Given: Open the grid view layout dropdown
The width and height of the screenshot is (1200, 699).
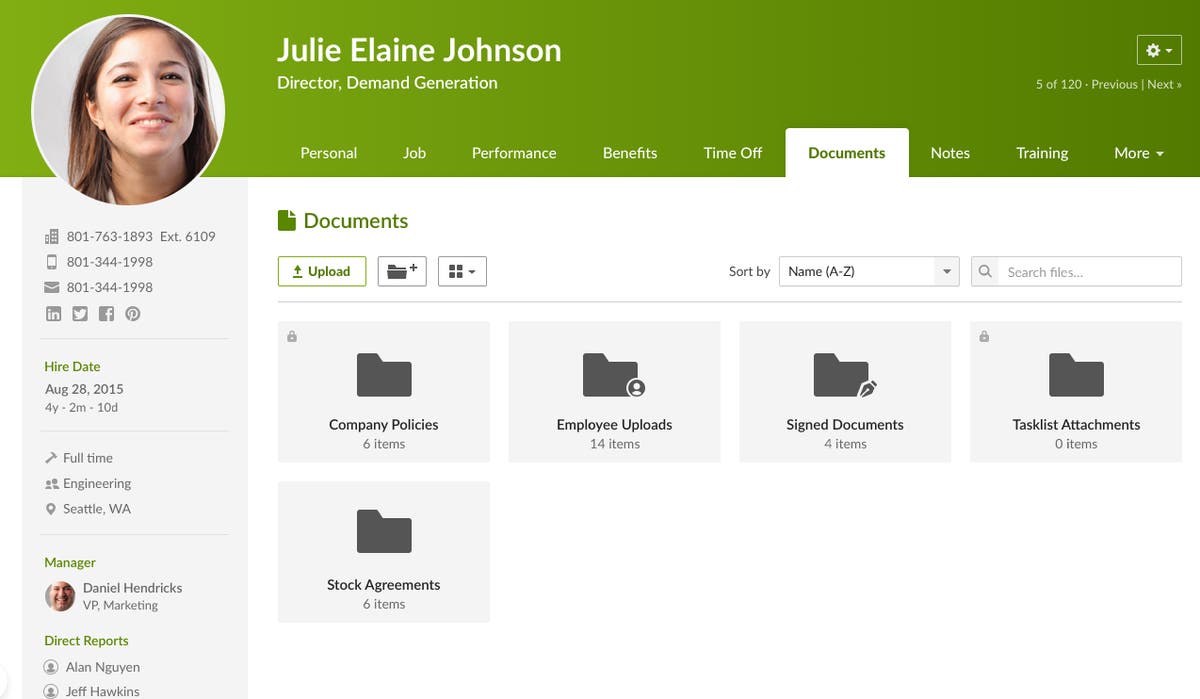Looking at the screenshot, I should (x=462, y=270).
